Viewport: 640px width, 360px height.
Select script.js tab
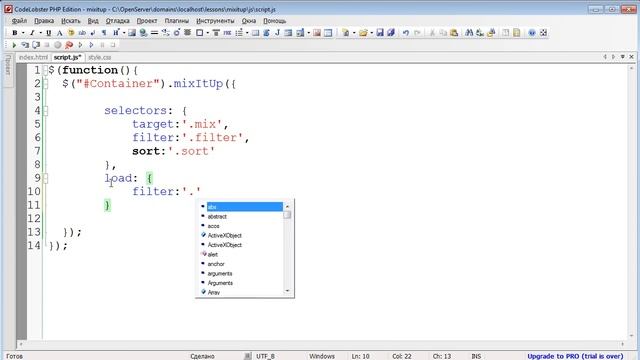(x=67, y=57)
